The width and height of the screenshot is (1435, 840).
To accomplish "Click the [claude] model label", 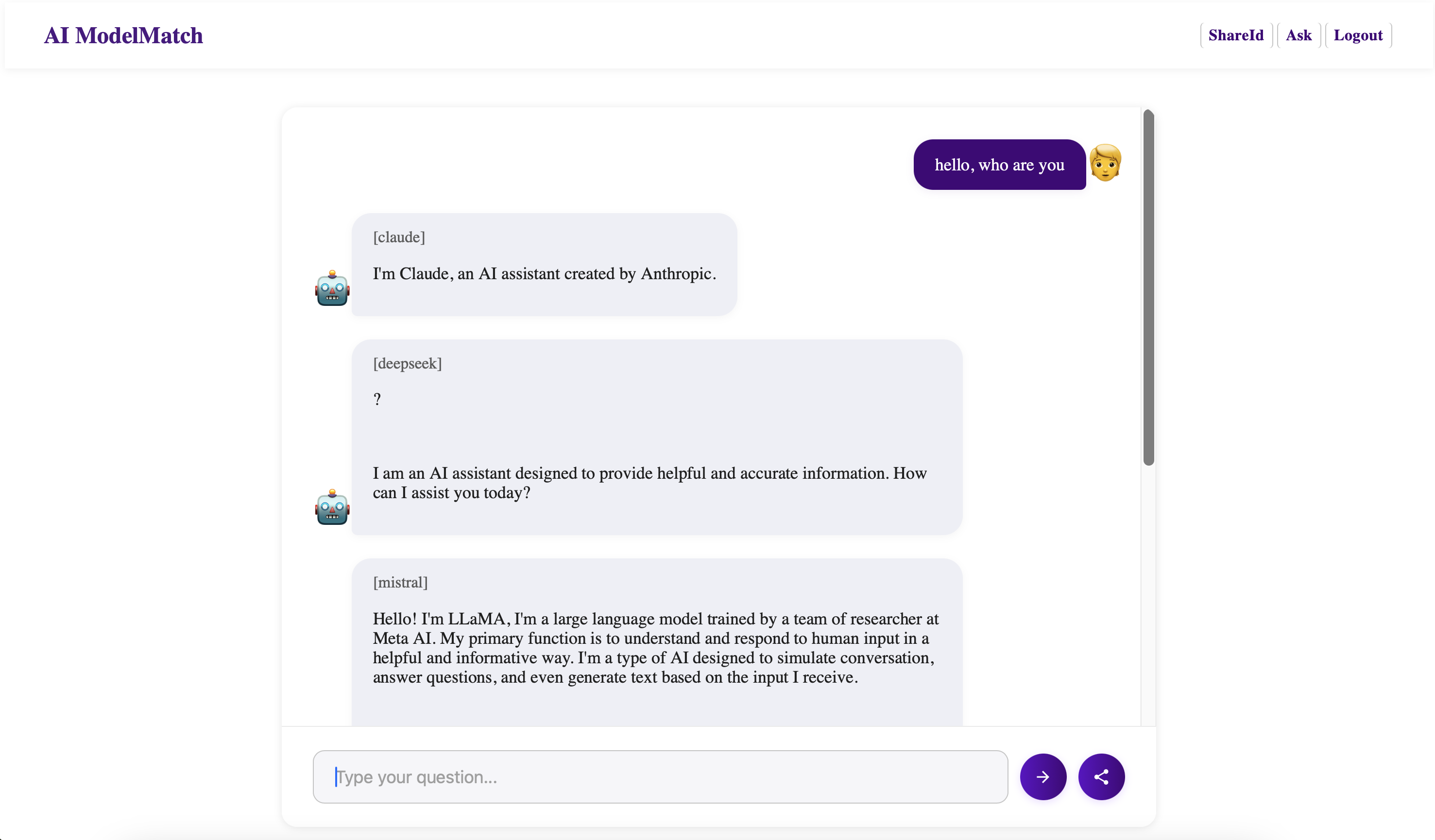I will click(x=399, y=237).
